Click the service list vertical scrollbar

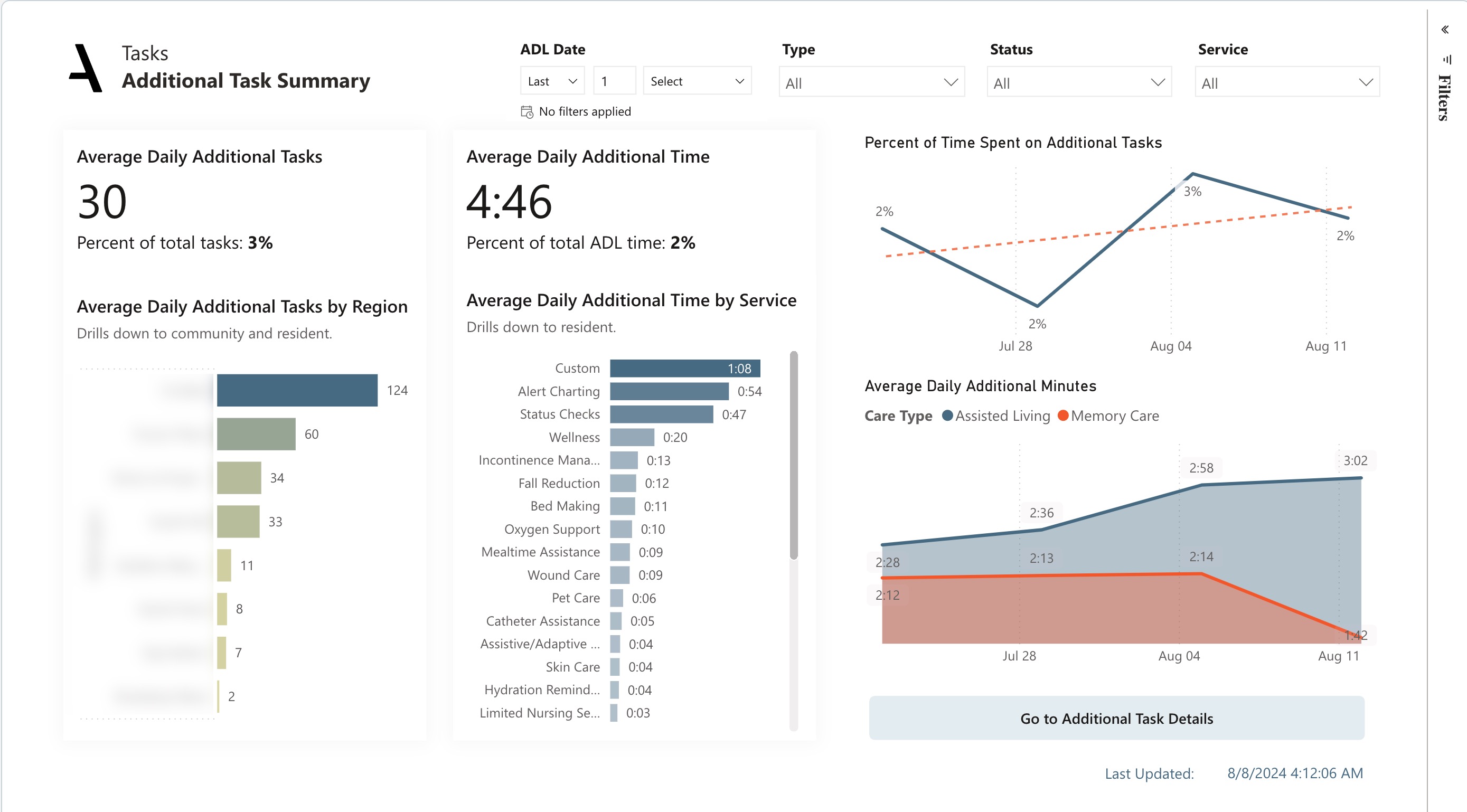pos(793,456)
